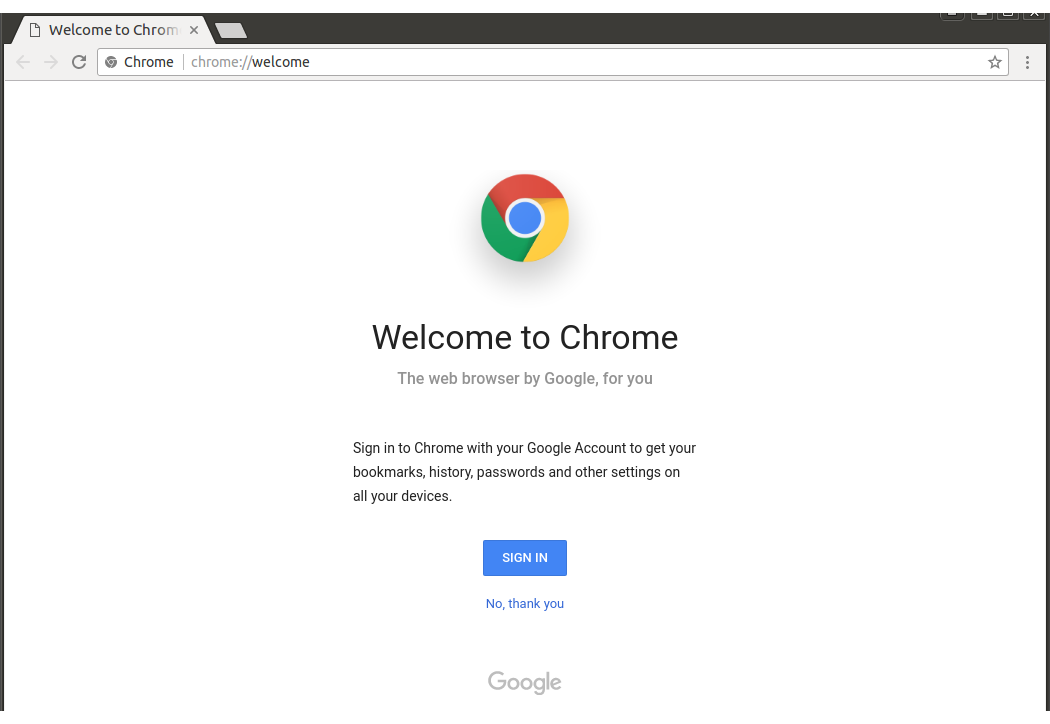1050x724 pixels.
Task: Click the forward navigation arrow
Action: (51, 62)
